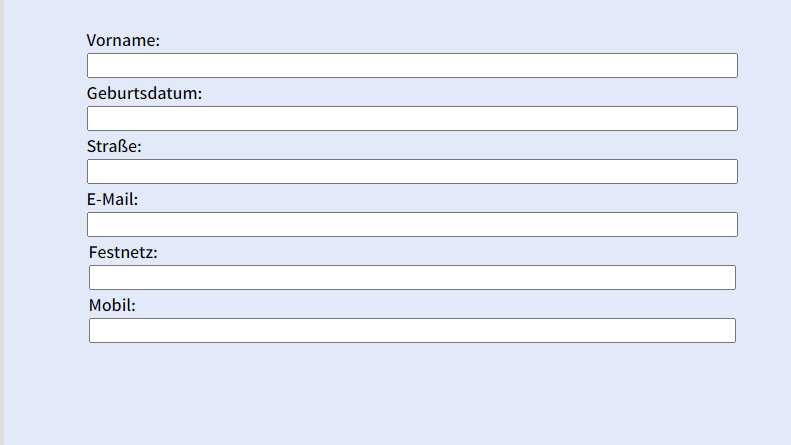The width and height of the screenshot is (791, 445).
Task: Click the Mobil input field
Action: (412, 331)
